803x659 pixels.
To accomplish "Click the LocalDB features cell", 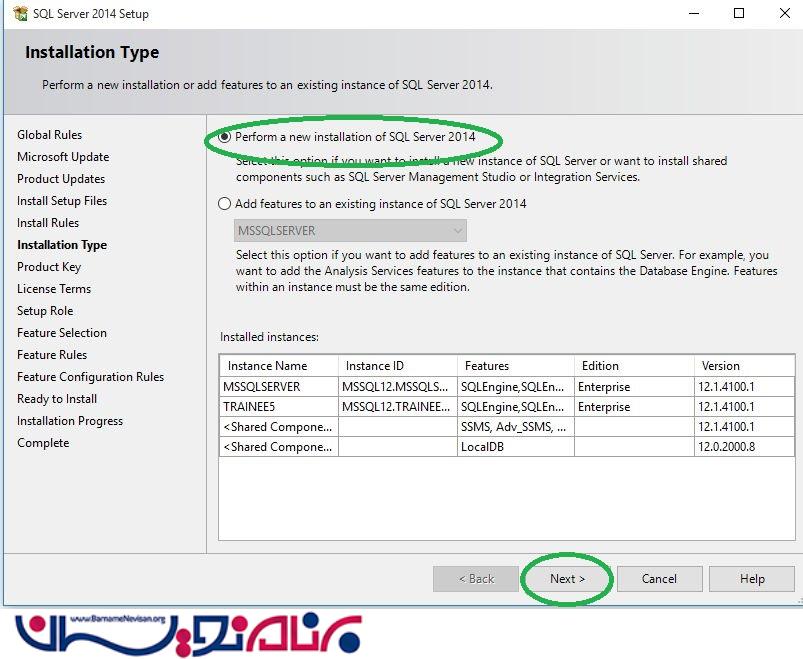I will 516,447.
